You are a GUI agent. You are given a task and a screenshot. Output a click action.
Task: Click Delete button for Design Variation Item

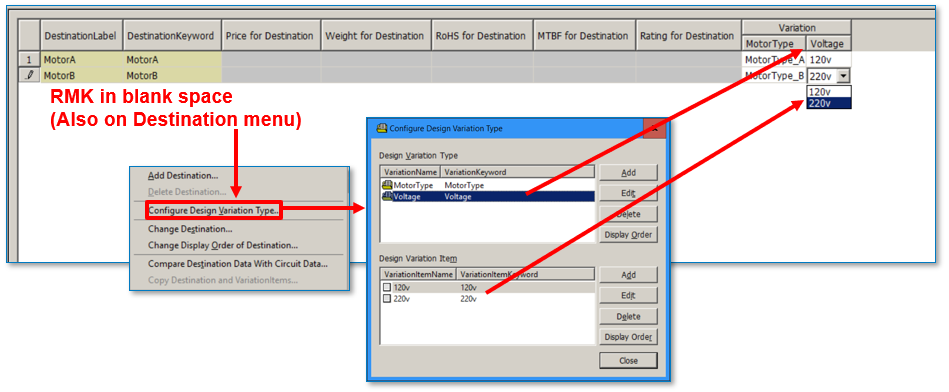click(628, 316)
